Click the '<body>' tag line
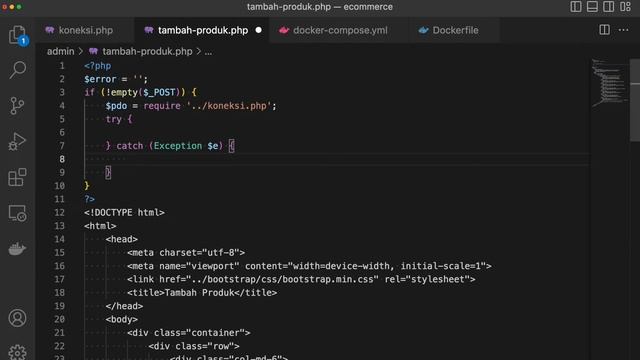Image resolution: width=640 pixels, height=360 pixels. point(122,319)
